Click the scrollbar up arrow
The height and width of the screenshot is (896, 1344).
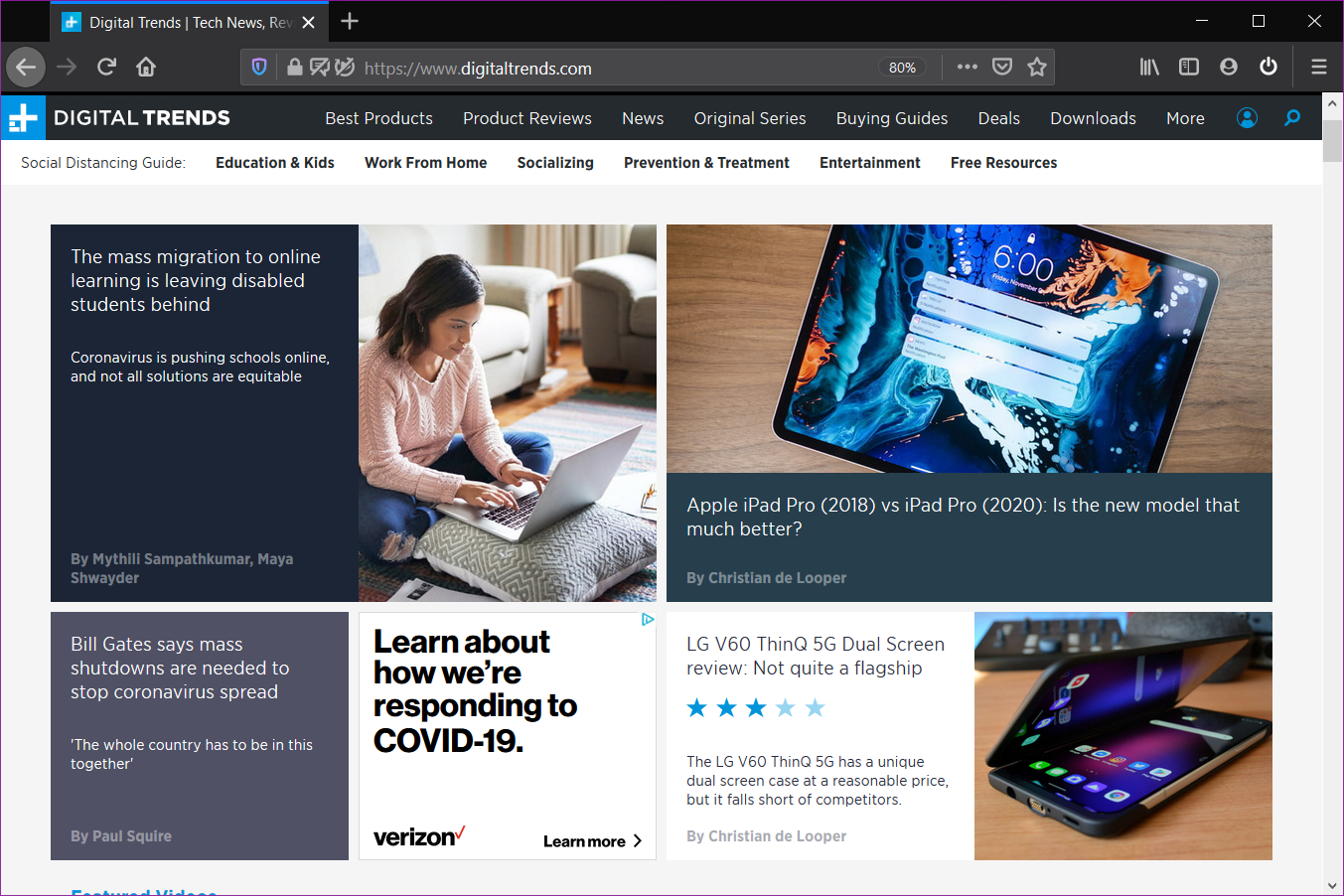(x=1333, y=102)
